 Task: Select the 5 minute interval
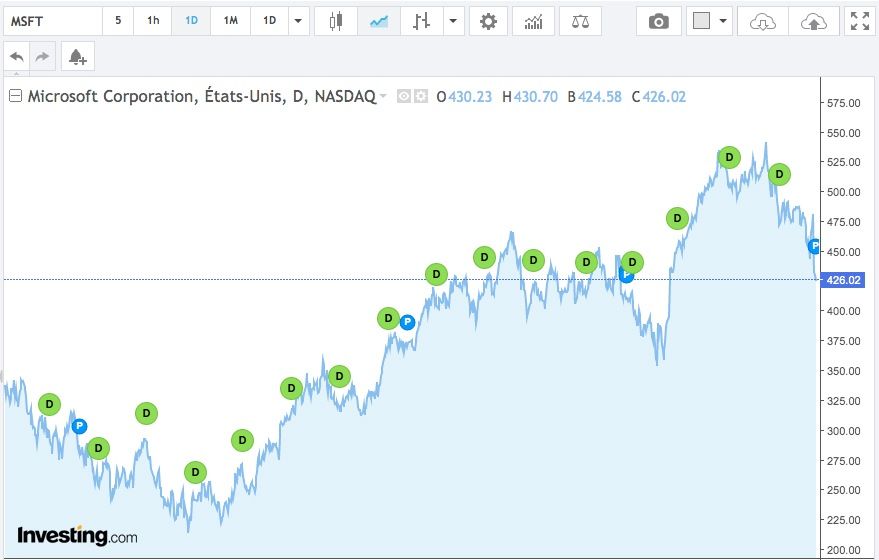tap(118, 21)
